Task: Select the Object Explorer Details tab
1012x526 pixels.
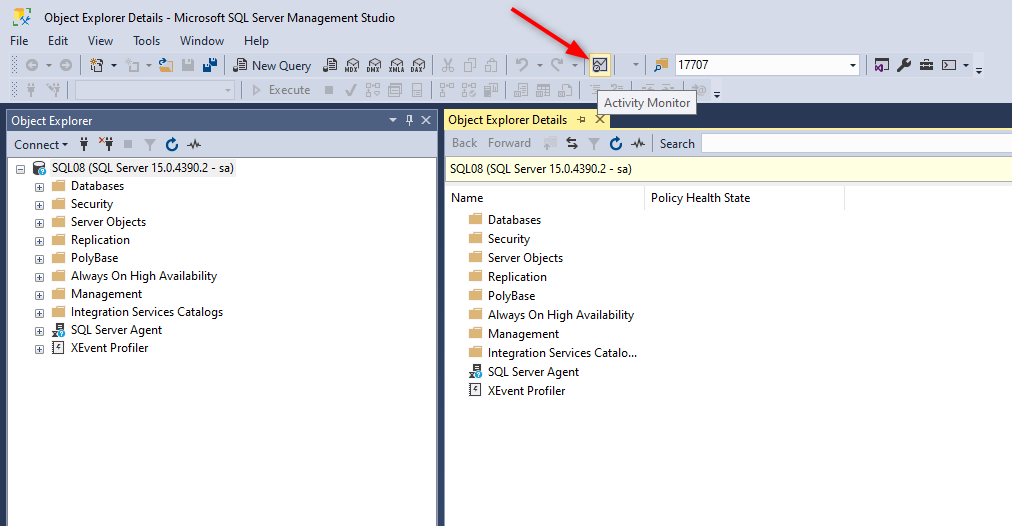Action: click(507, 120)
